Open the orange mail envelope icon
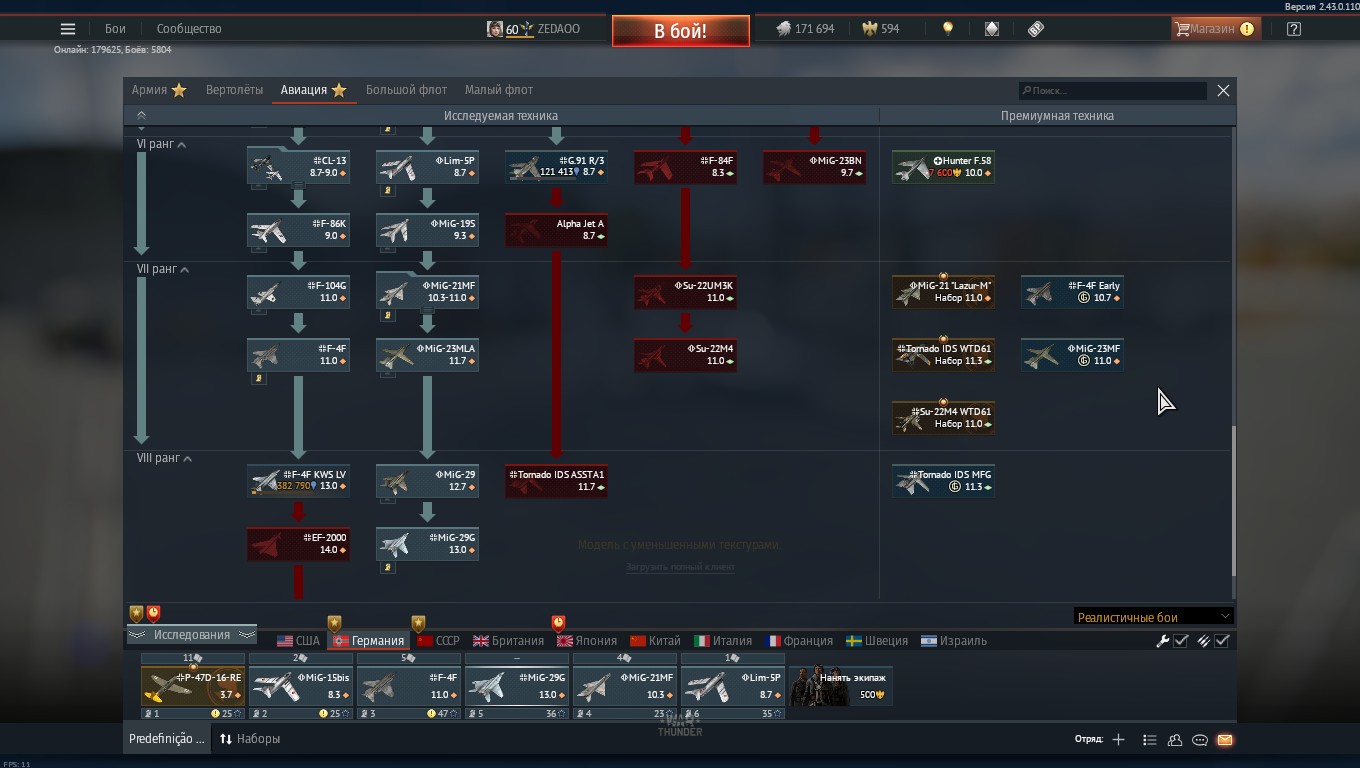 [x=1225, y=740]
